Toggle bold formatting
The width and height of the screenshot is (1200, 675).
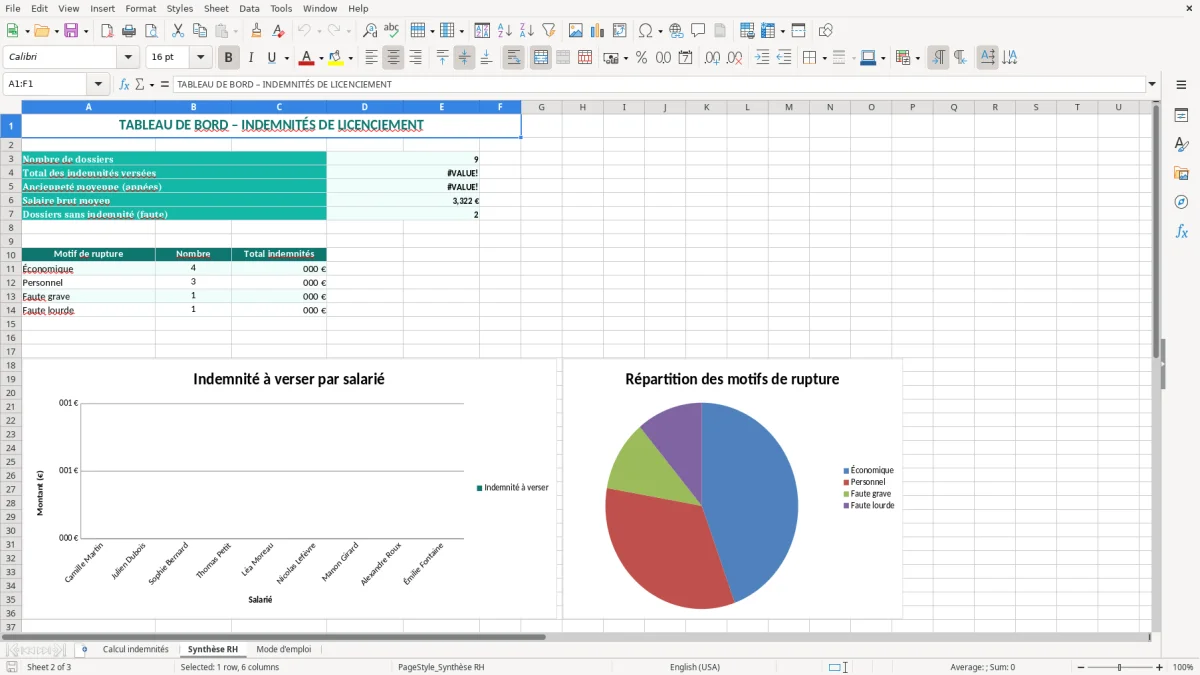(x=228, y=58)
